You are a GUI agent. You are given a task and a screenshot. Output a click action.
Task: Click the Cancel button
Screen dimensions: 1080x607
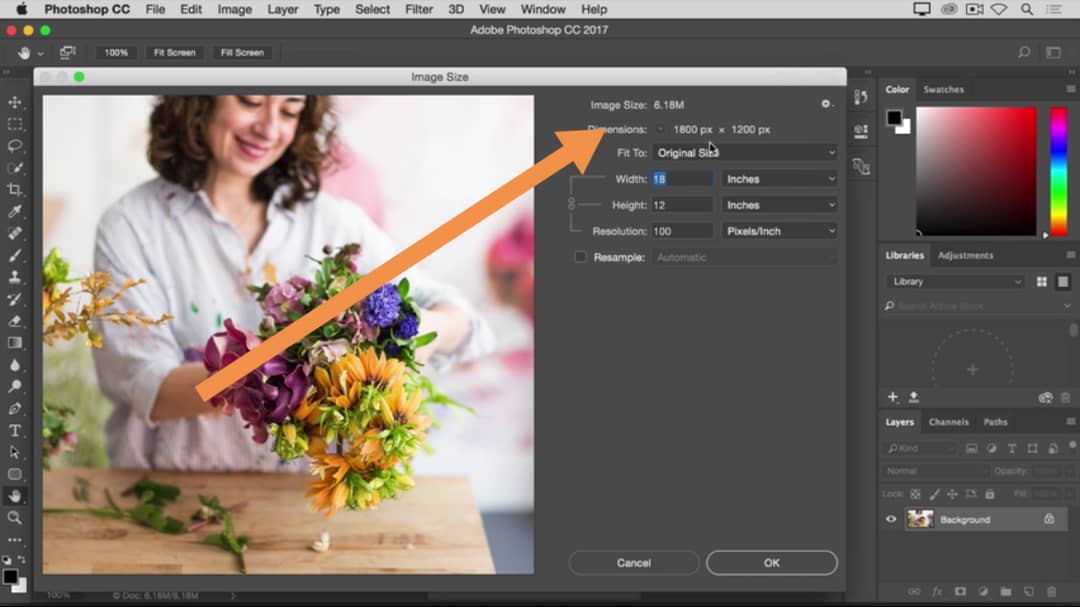633,563
